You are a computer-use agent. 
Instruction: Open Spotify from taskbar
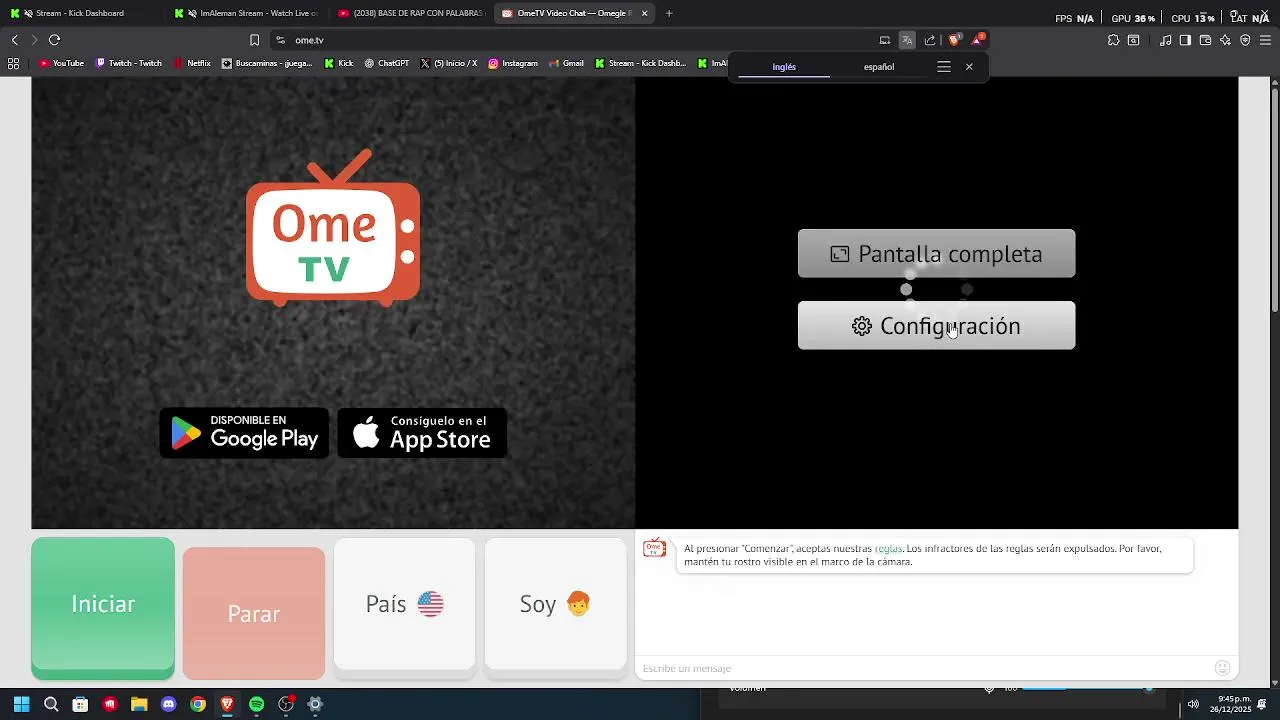(256, 704)
